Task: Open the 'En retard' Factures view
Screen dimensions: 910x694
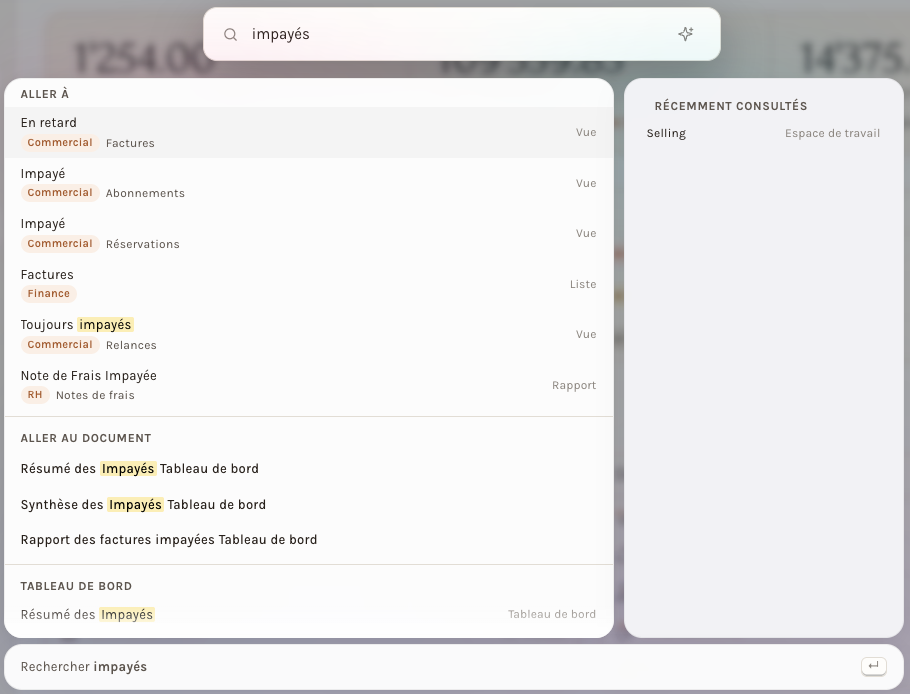Action: (x=309, y=132)
